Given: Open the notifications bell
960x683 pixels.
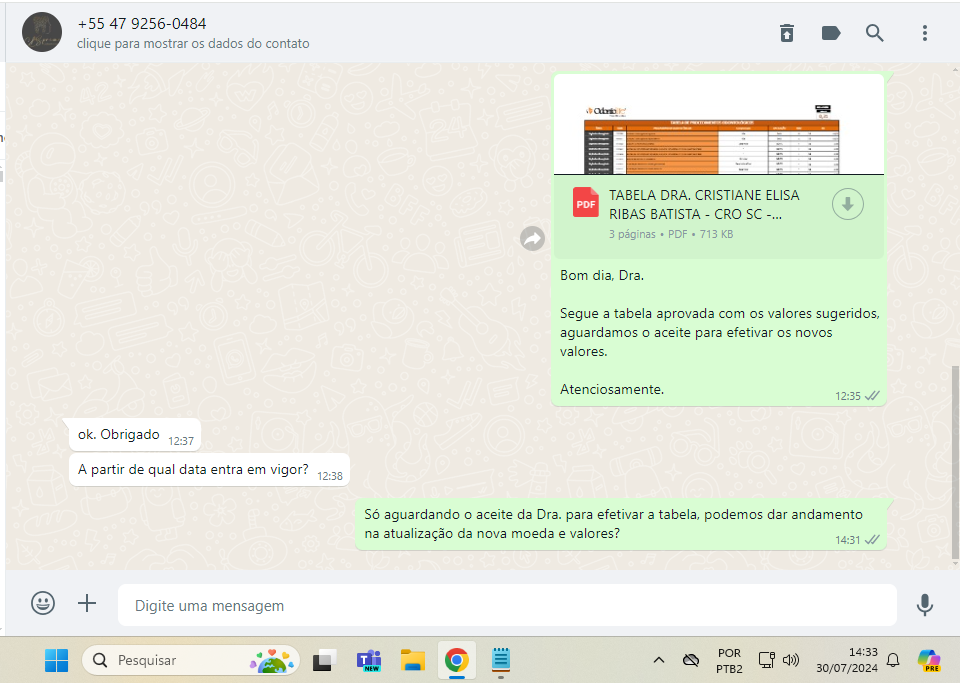Looking at the screenshot, I should 893,660.
